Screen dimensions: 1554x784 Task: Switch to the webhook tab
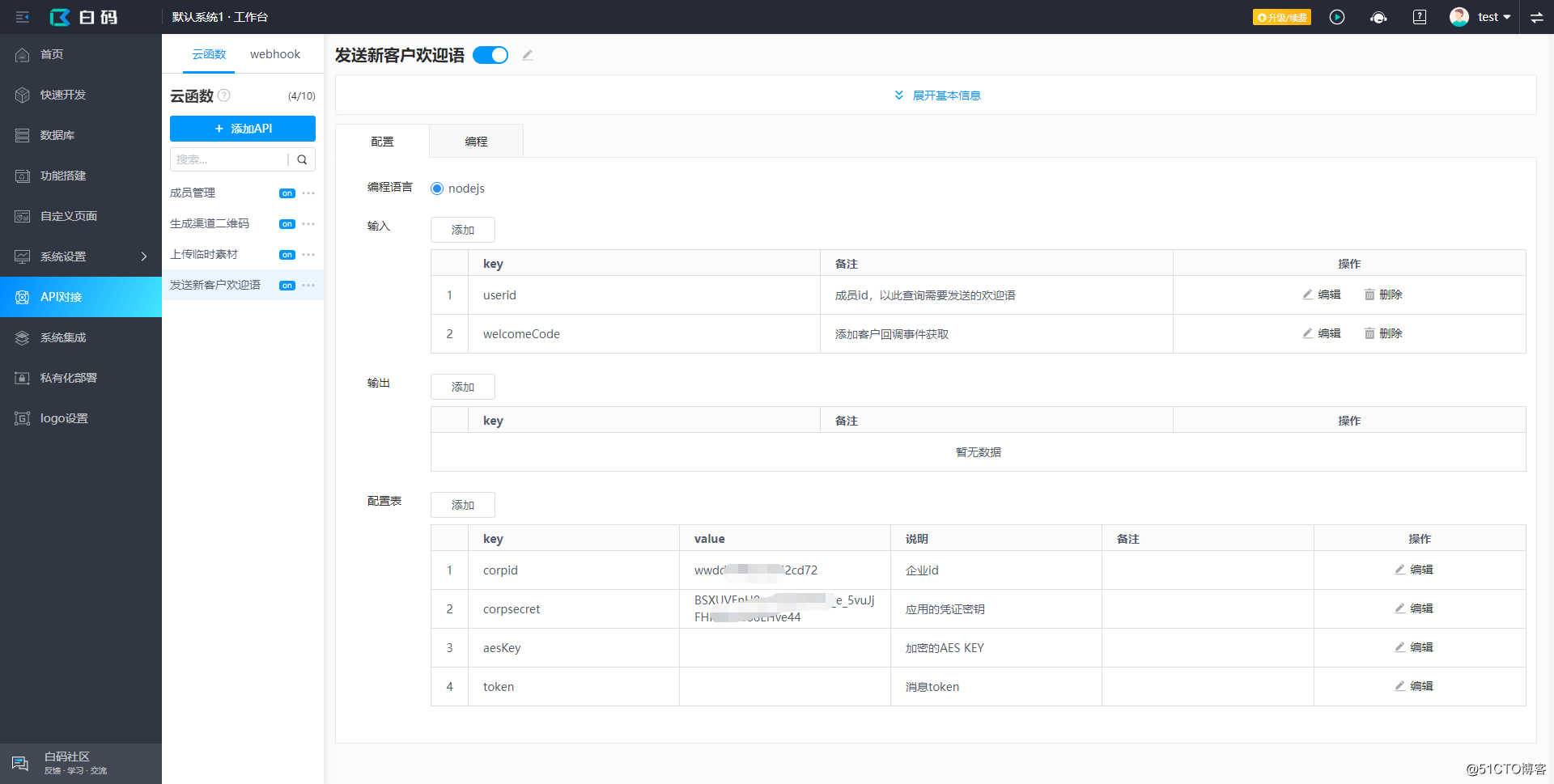pyautogui.click(x=275, y=54)
